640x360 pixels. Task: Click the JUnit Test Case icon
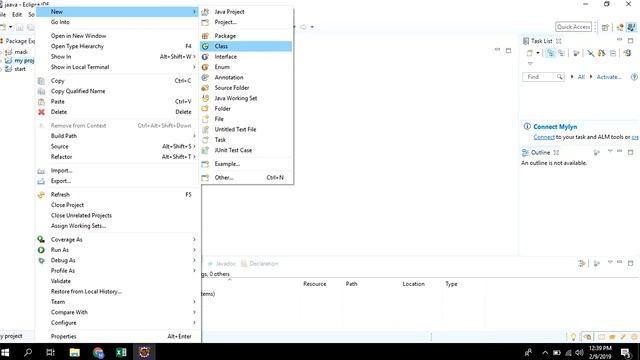tap(205, 150)
